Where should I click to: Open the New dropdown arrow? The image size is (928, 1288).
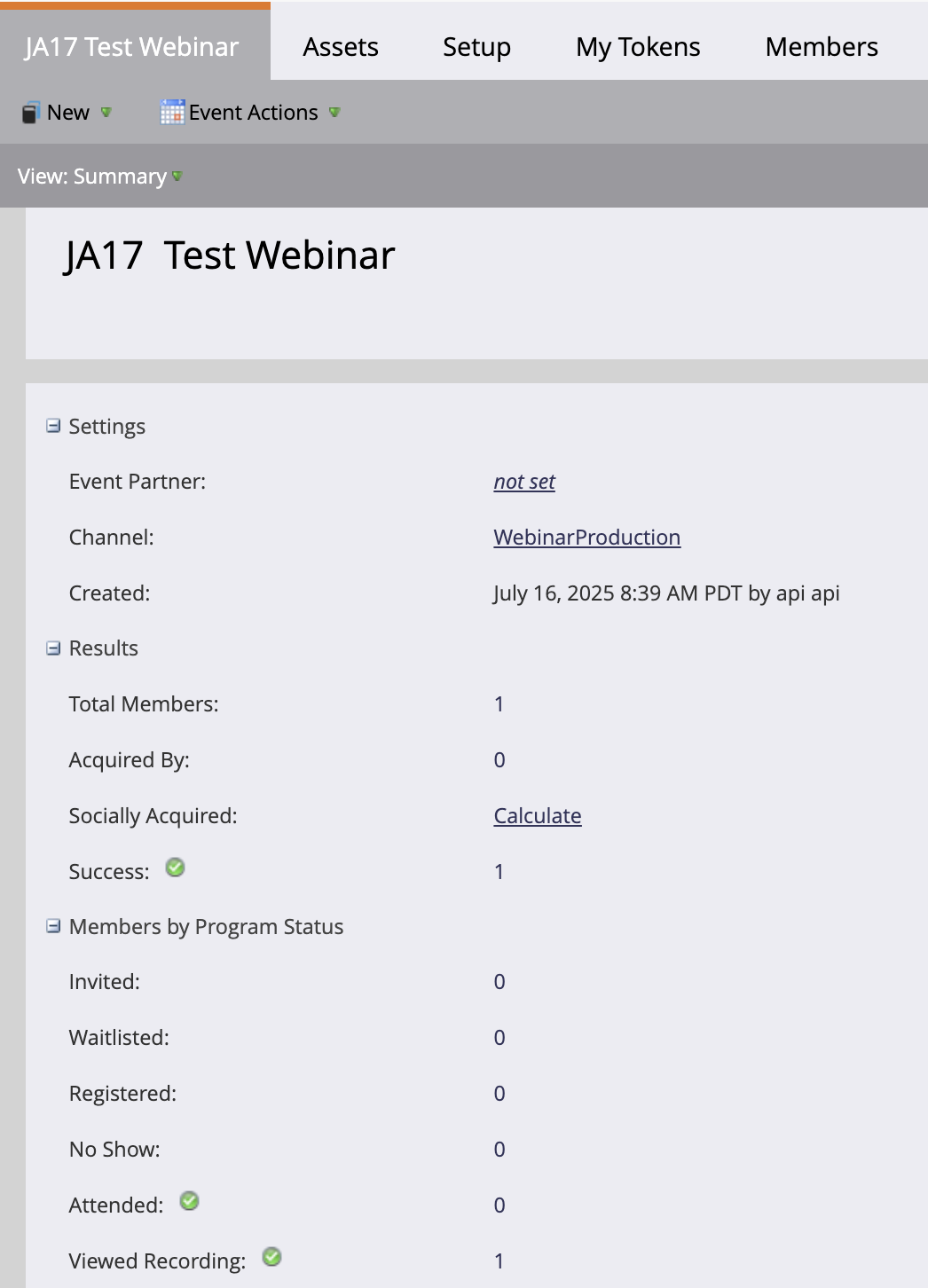[x=106, y=113]
